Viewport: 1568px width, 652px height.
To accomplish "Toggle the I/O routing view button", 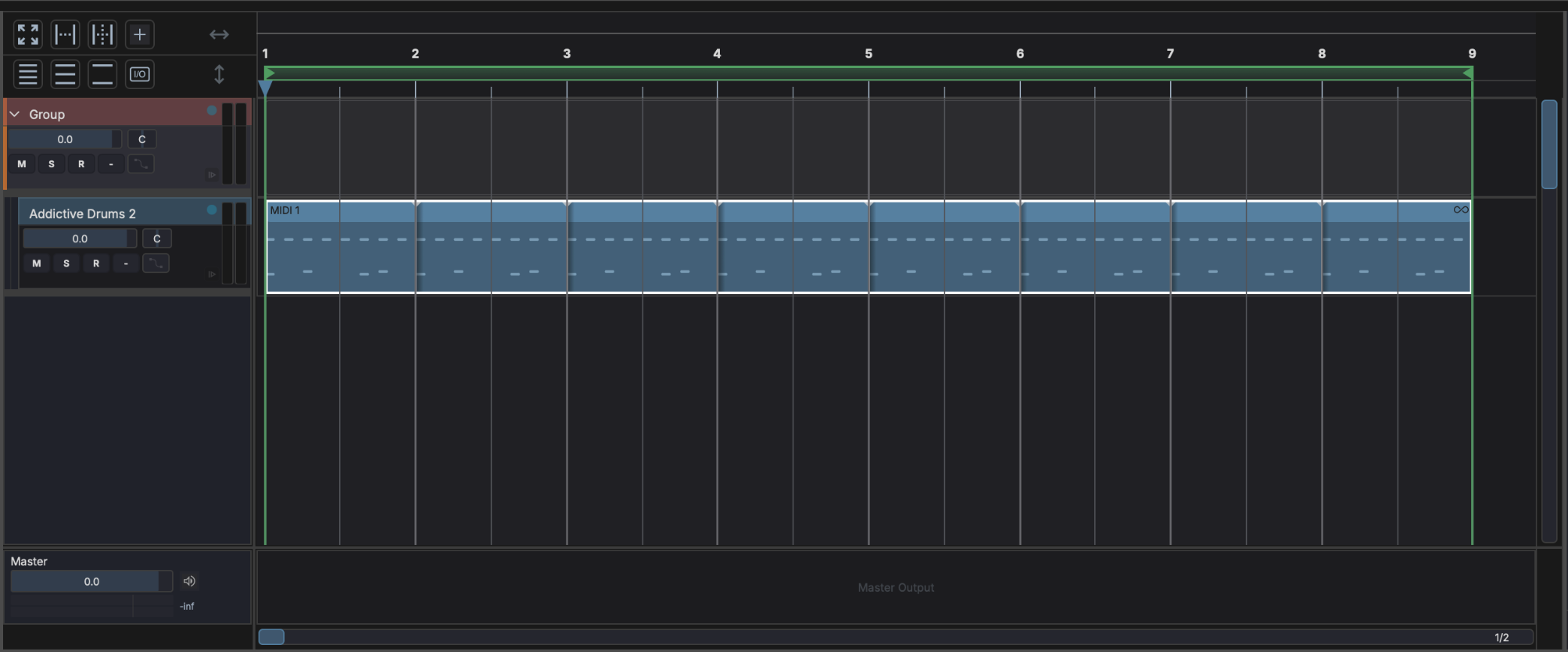I will coord(139,74).
